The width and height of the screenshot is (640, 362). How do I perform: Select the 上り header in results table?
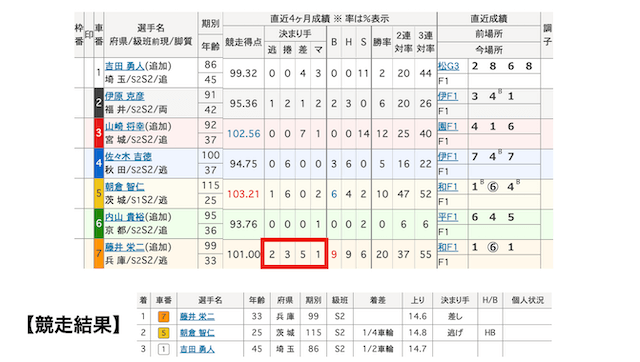tap(417, 300)
